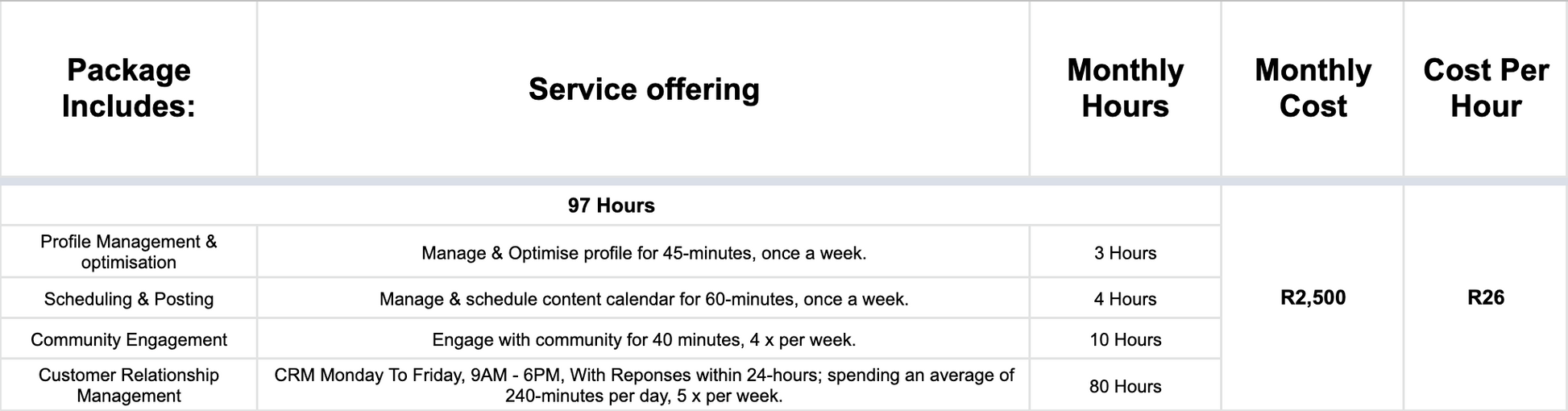
Task: Select the "4 Hours" cell
Action: pos(1125,299)
